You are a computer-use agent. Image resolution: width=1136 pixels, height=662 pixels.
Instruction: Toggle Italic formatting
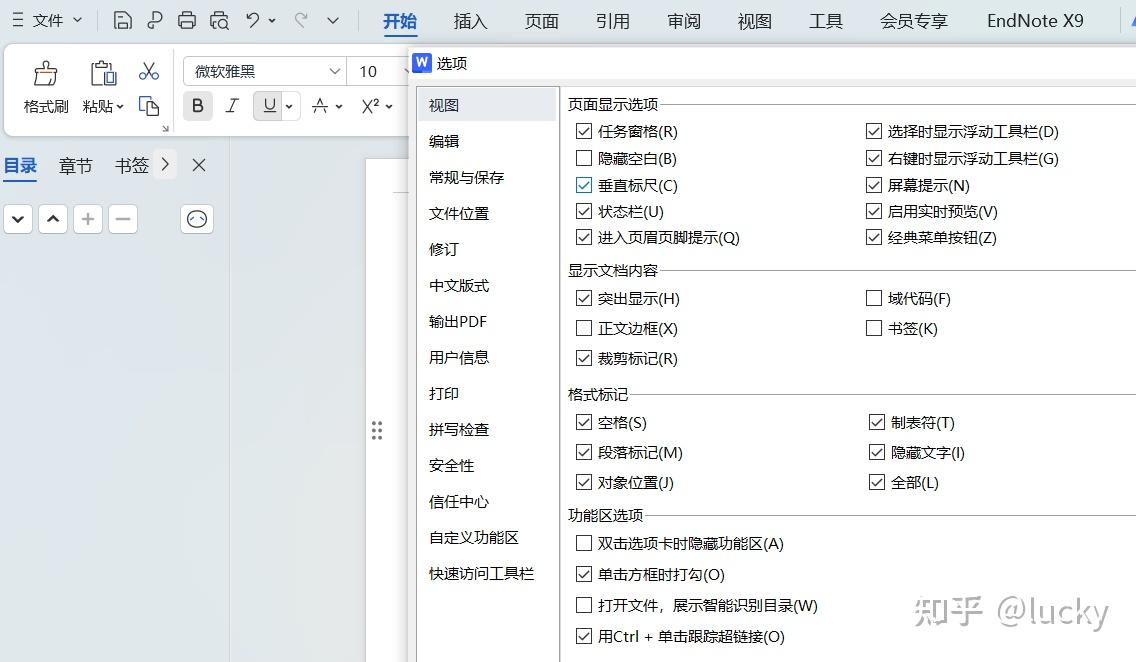[232, 106]
